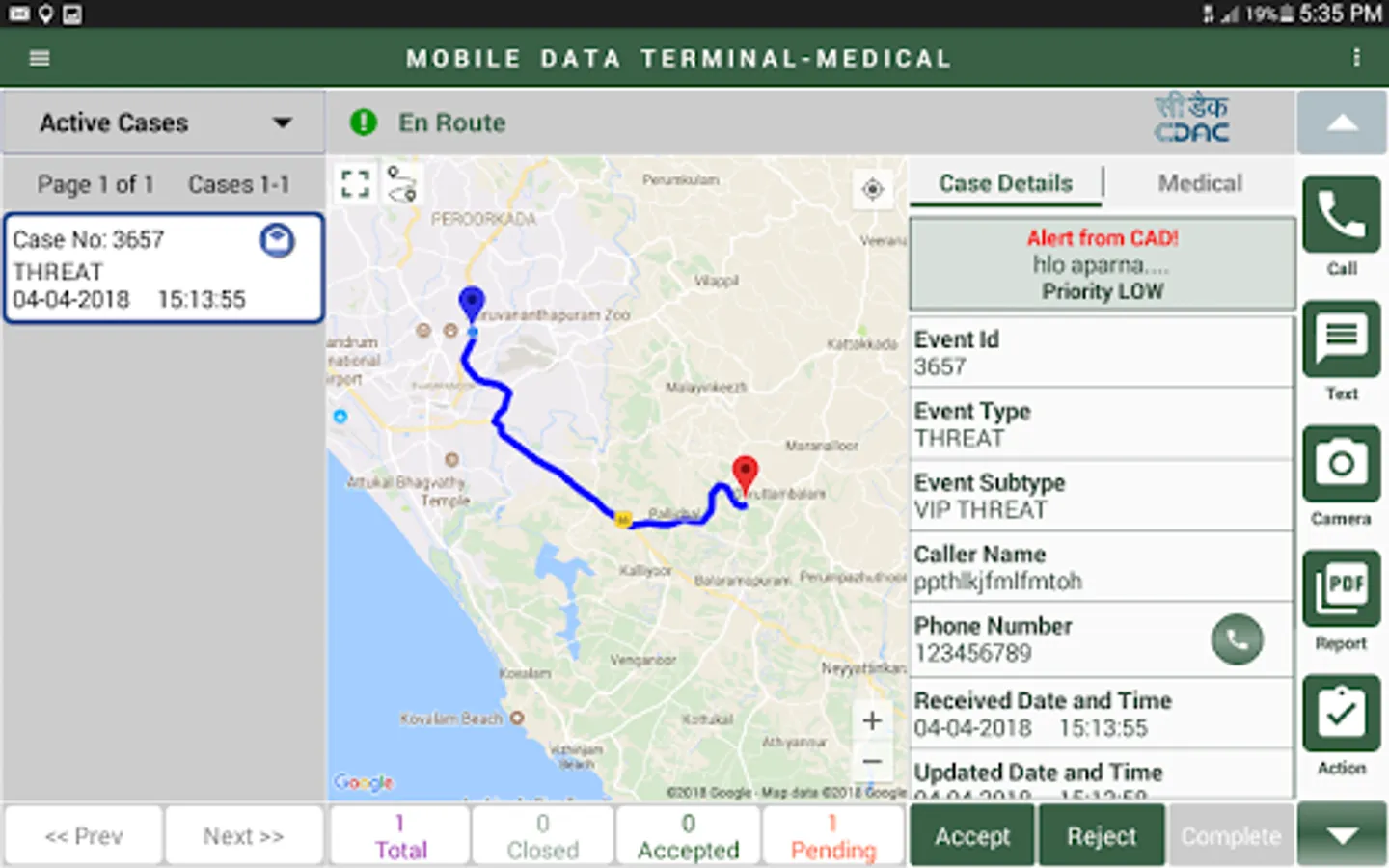Open the PDF Report icon
The width and height of the screenshot is (1389, 868).
[1341, 588]
